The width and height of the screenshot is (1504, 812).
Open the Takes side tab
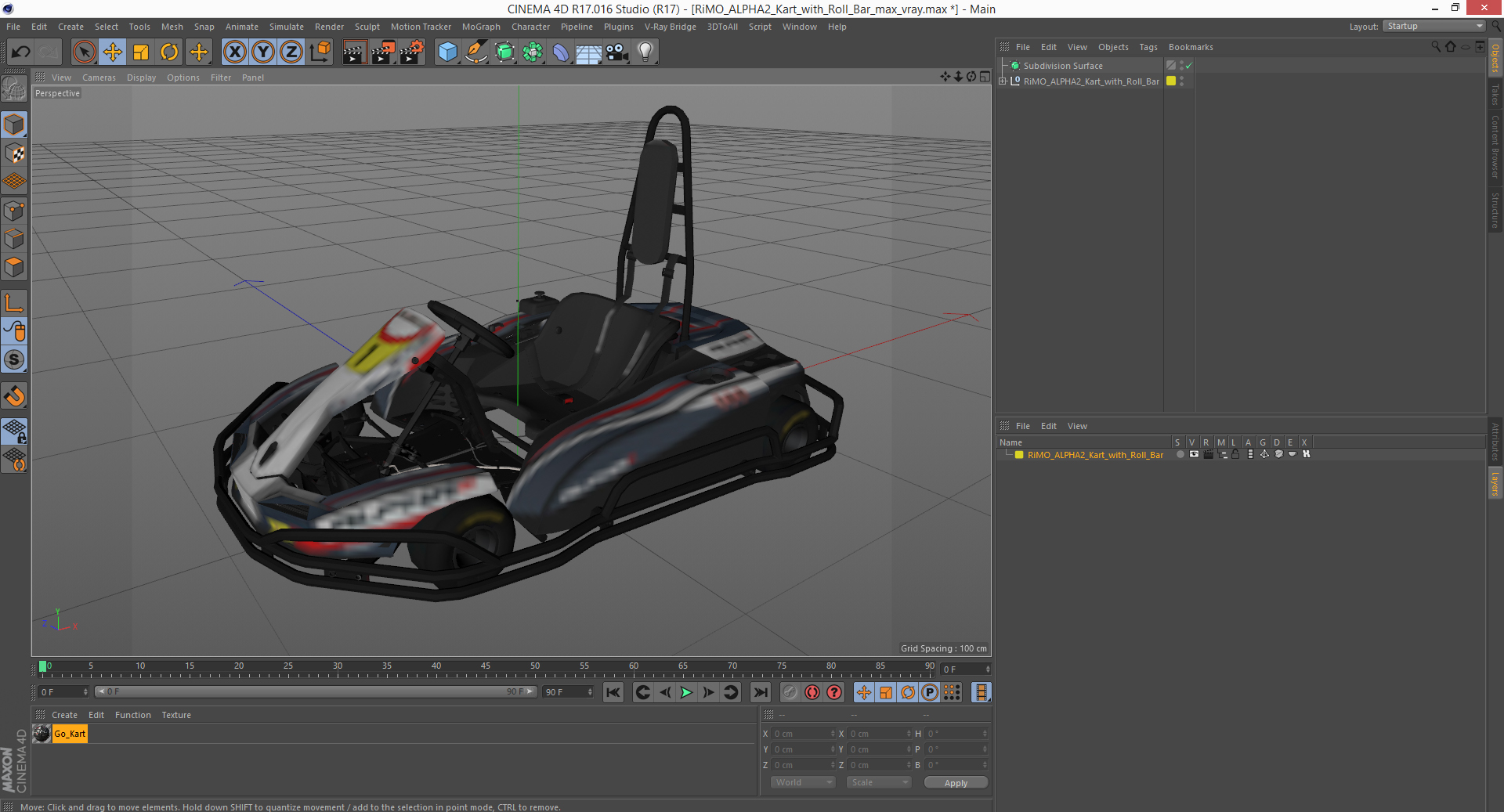pos(1495,95)
